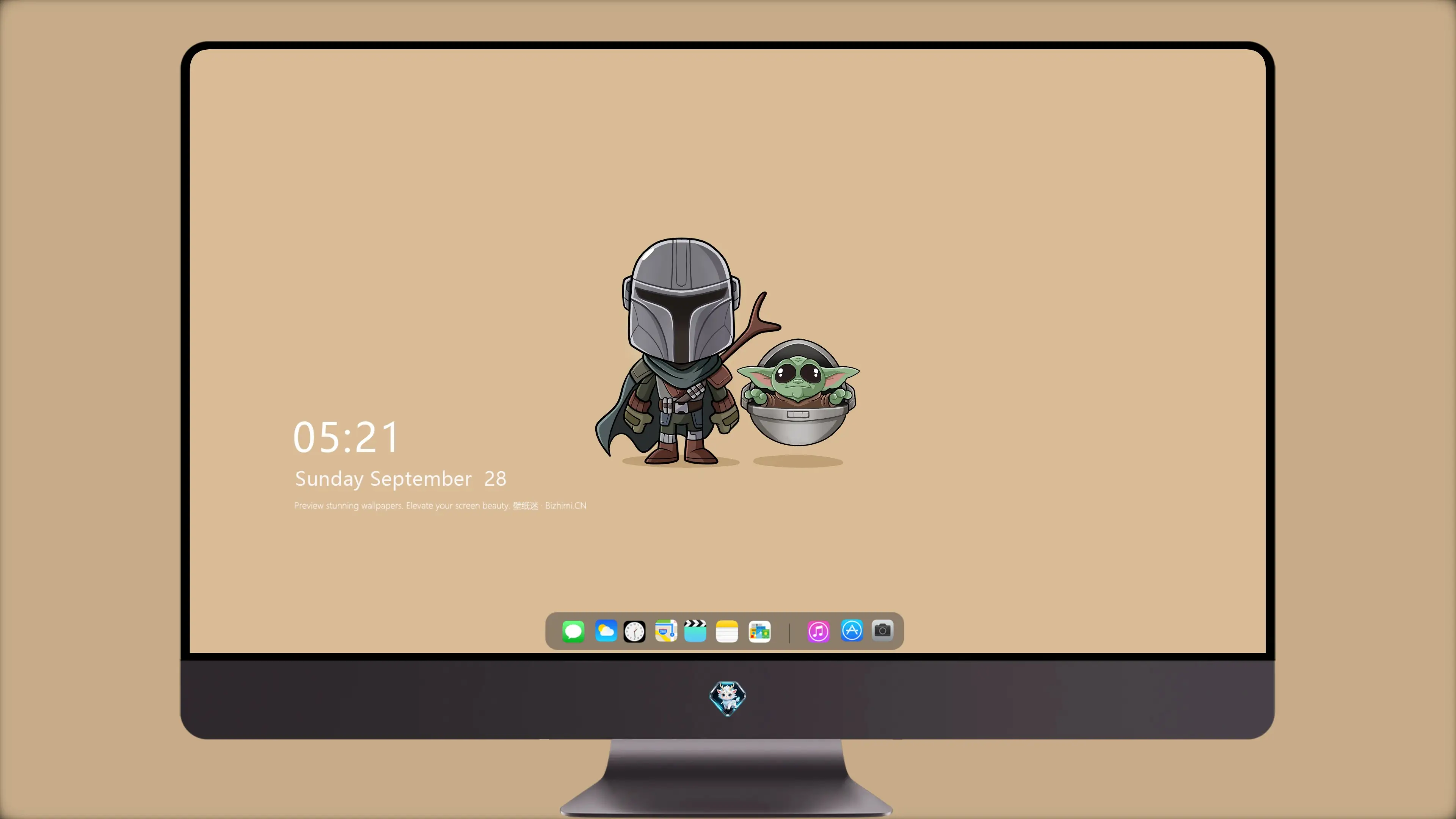Select the "Sunday September 28" date text
Screen dimensions: 1456x819
click(x=401, y=479)
